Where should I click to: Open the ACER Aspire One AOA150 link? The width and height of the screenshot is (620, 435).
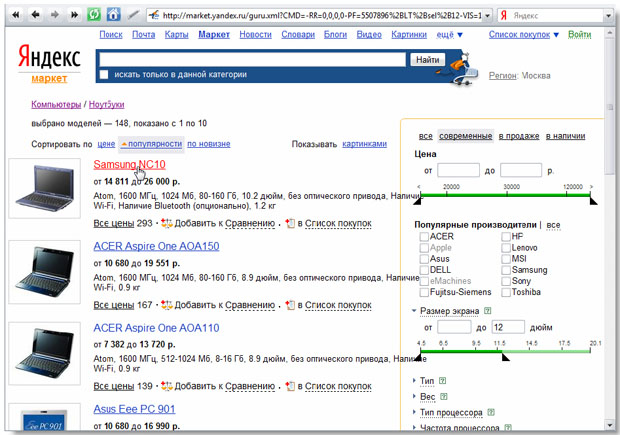click(156, 246)
